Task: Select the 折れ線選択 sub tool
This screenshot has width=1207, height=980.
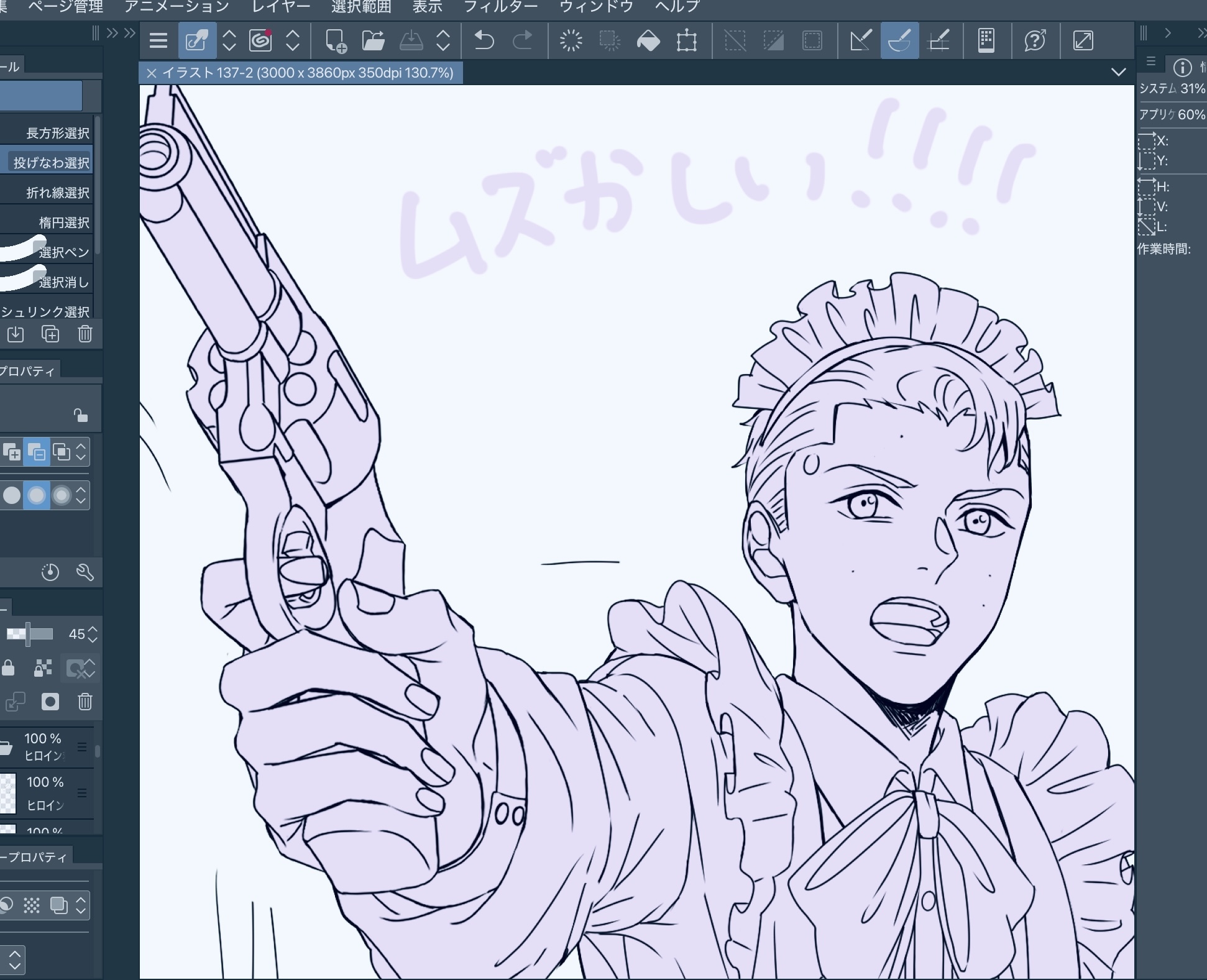Action: click(57, 193)
